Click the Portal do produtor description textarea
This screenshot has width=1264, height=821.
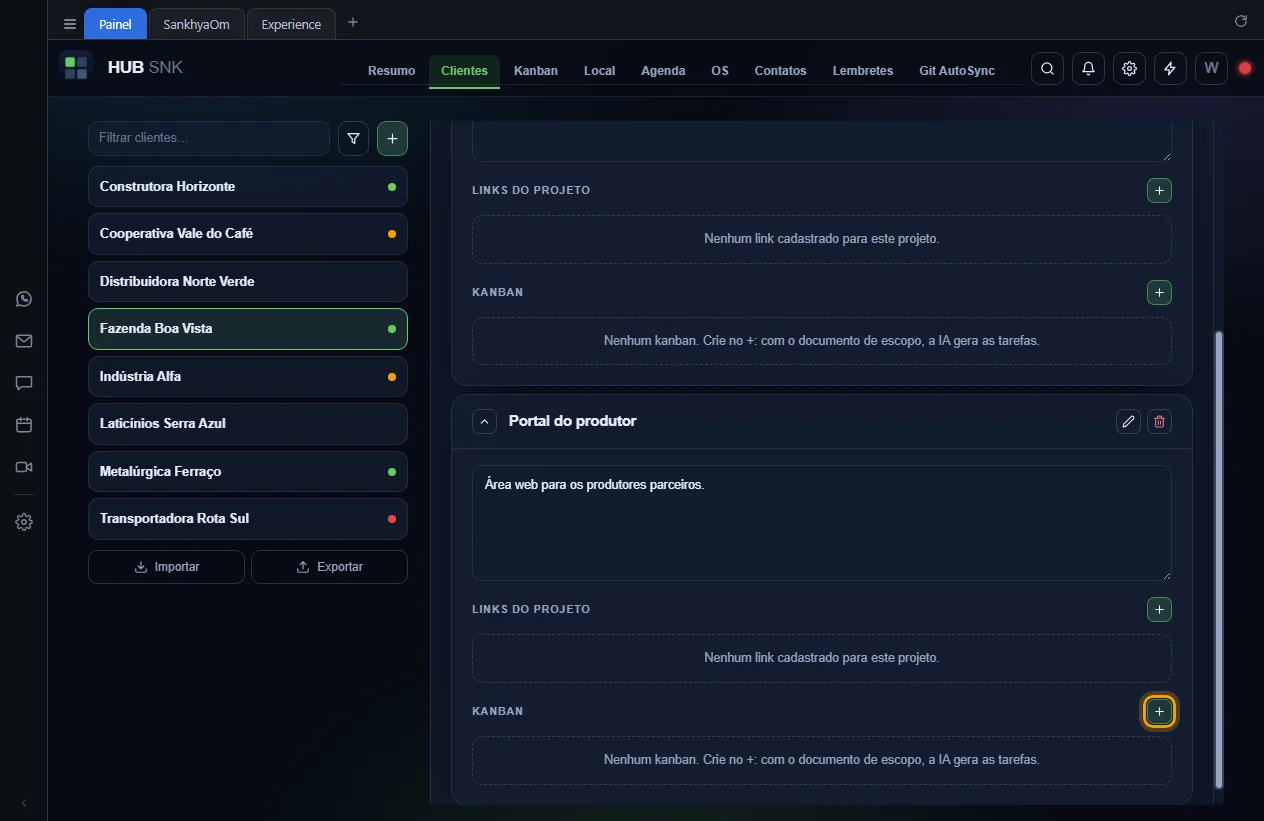822,523
